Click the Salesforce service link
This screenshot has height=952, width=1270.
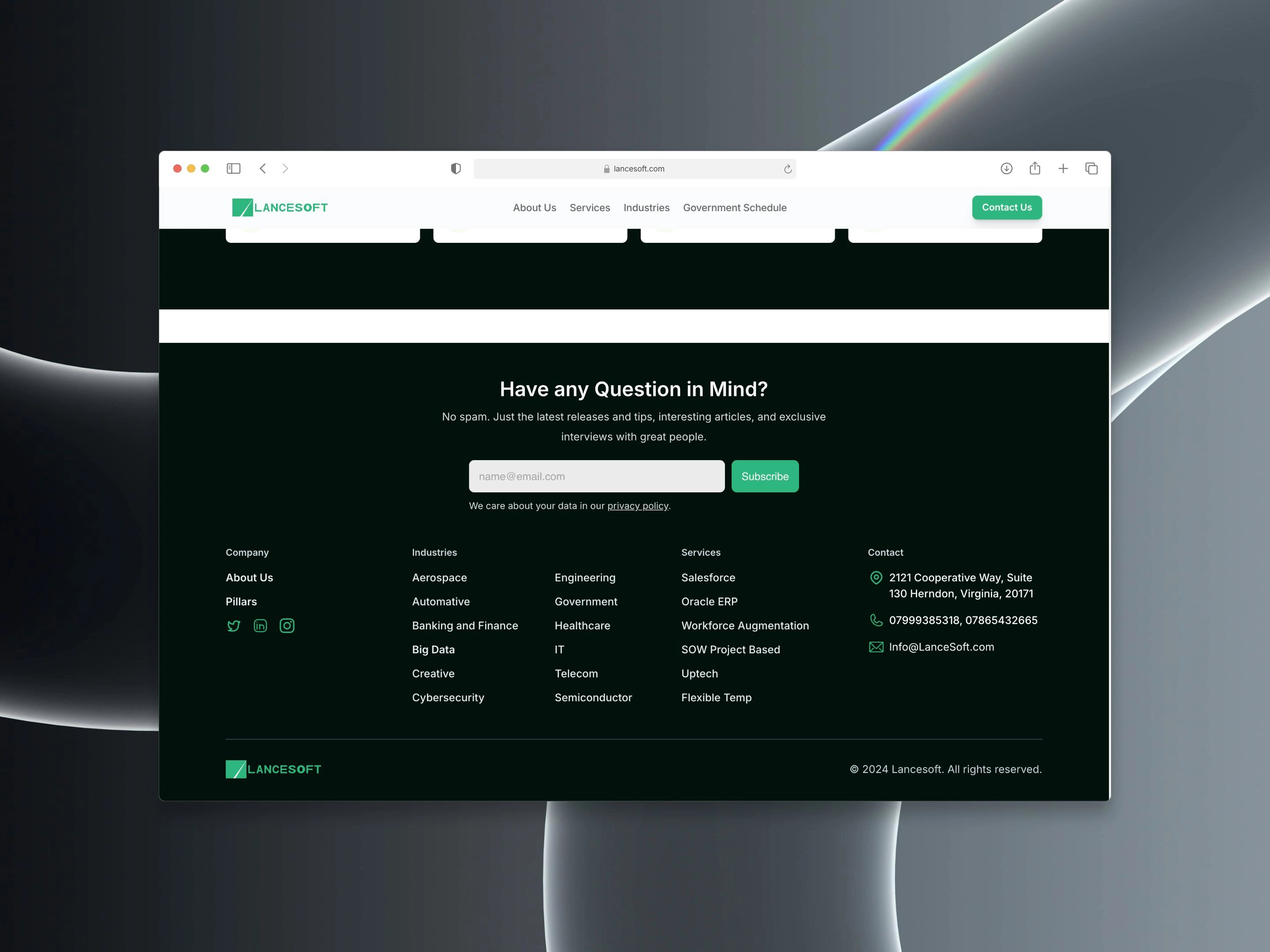708,577
